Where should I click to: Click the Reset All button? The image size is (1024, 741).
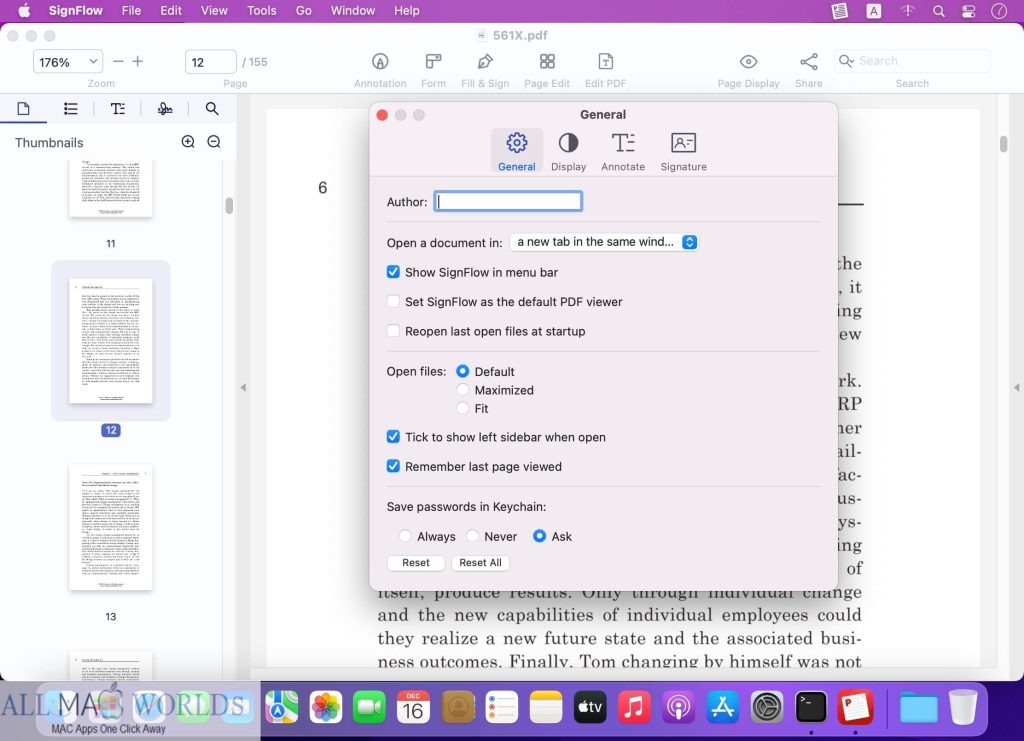coord(480,563)
